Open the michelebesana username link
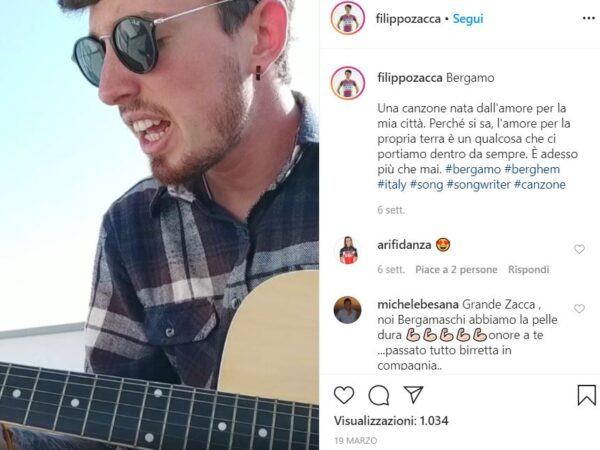Image resolution: width=600 pixels, height=450 pixels. coord(418,304)
